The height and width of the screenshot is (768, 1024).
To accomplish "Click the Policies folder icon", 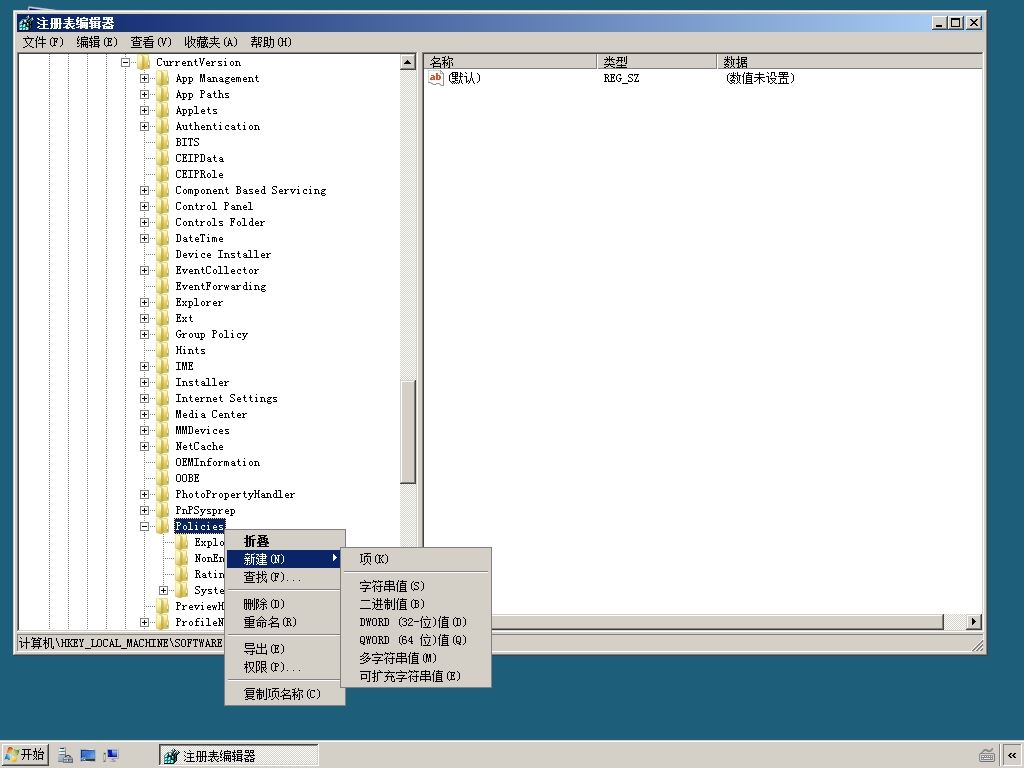I will coord(163,526).
